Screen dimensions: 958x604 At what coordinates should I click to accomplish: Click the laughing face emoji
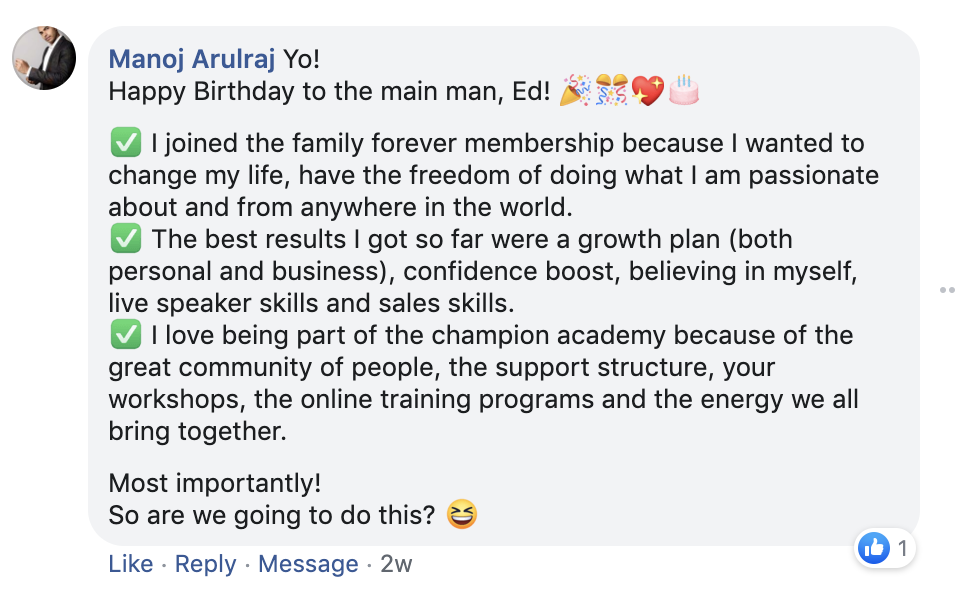coord(462,515)
